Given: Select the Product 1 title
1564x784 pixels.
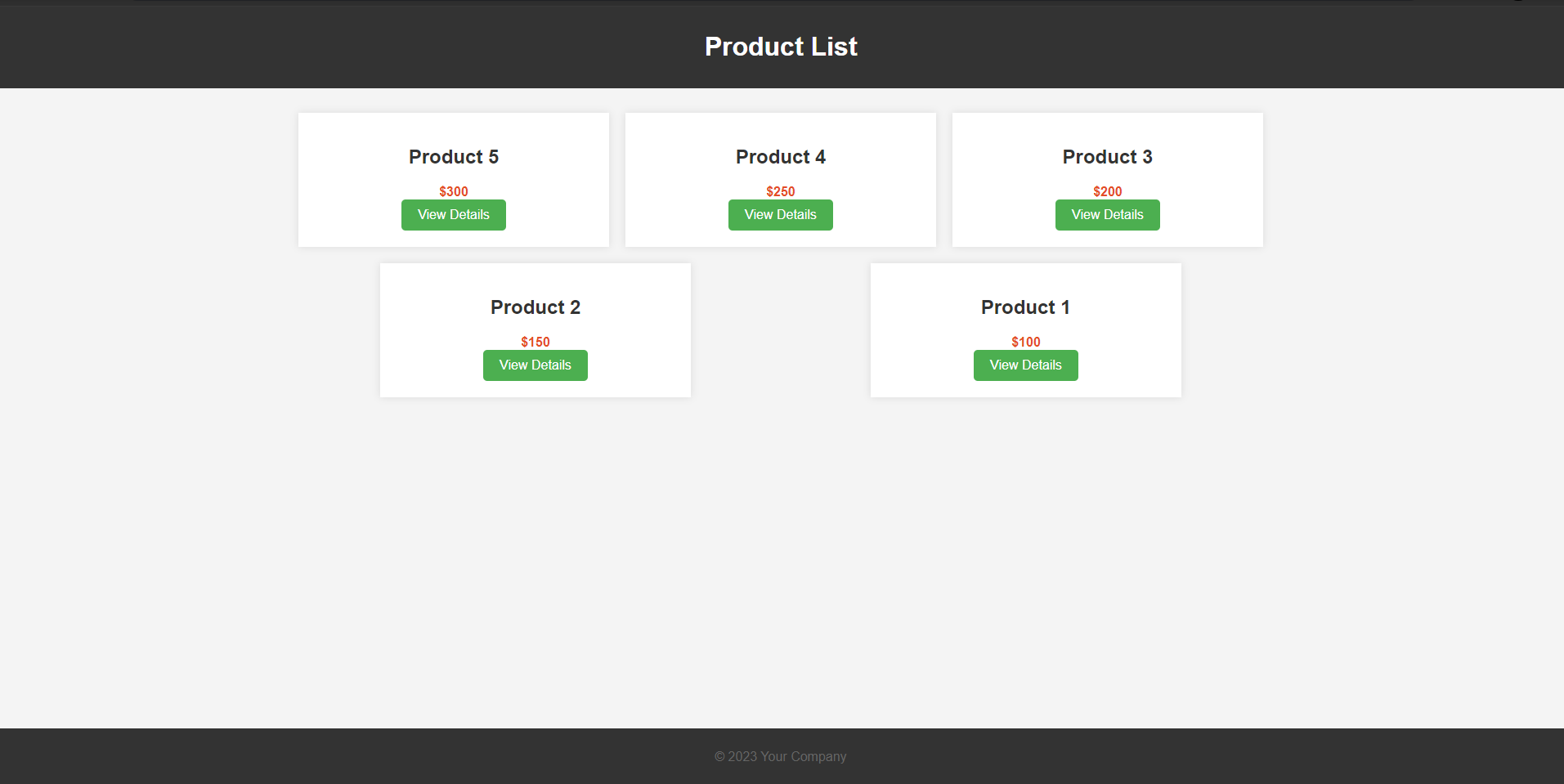Looking at the screenshot, I should [1025, 307].
